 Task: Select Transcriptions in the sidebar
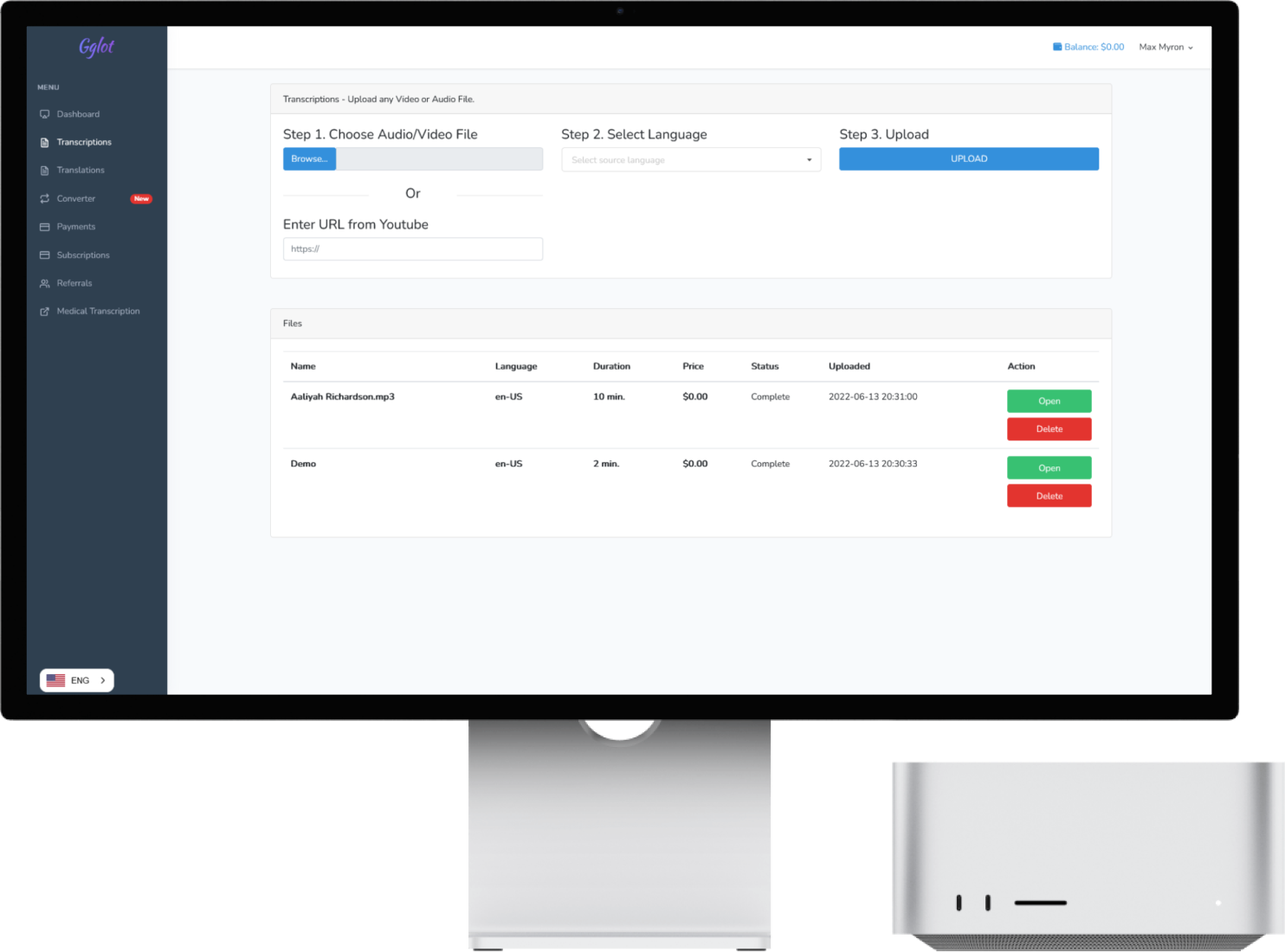point(84,142)
